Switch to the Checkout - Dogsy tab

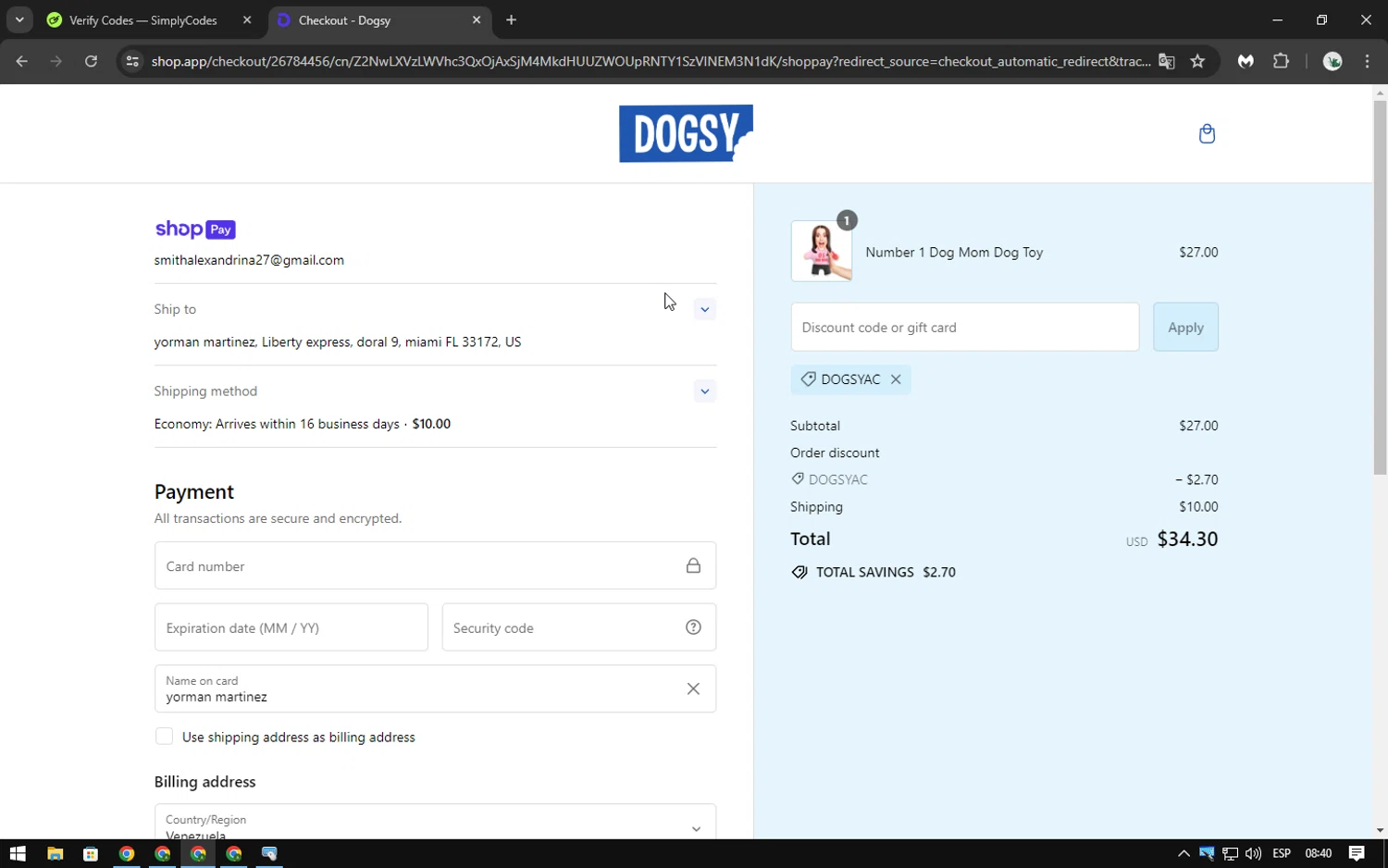[379, 19]
